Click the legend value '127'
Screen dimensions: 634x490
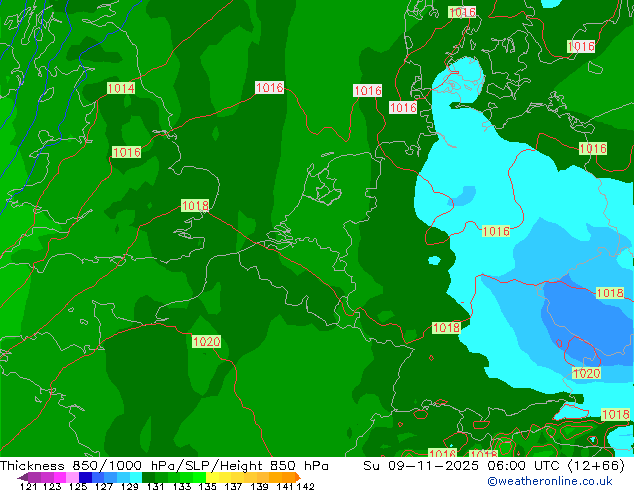(x=104, y=486)
